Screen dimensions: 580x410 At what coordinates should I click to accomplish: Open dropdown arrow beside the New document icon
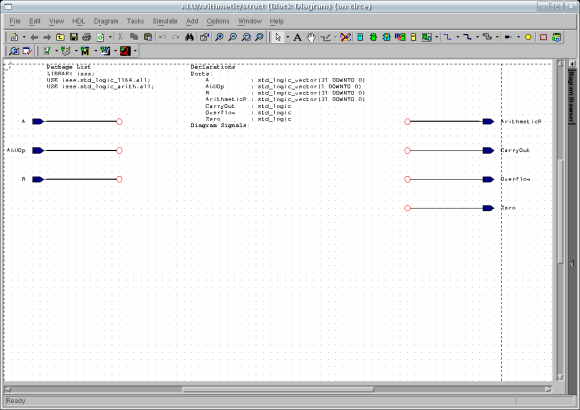(24, 37)
